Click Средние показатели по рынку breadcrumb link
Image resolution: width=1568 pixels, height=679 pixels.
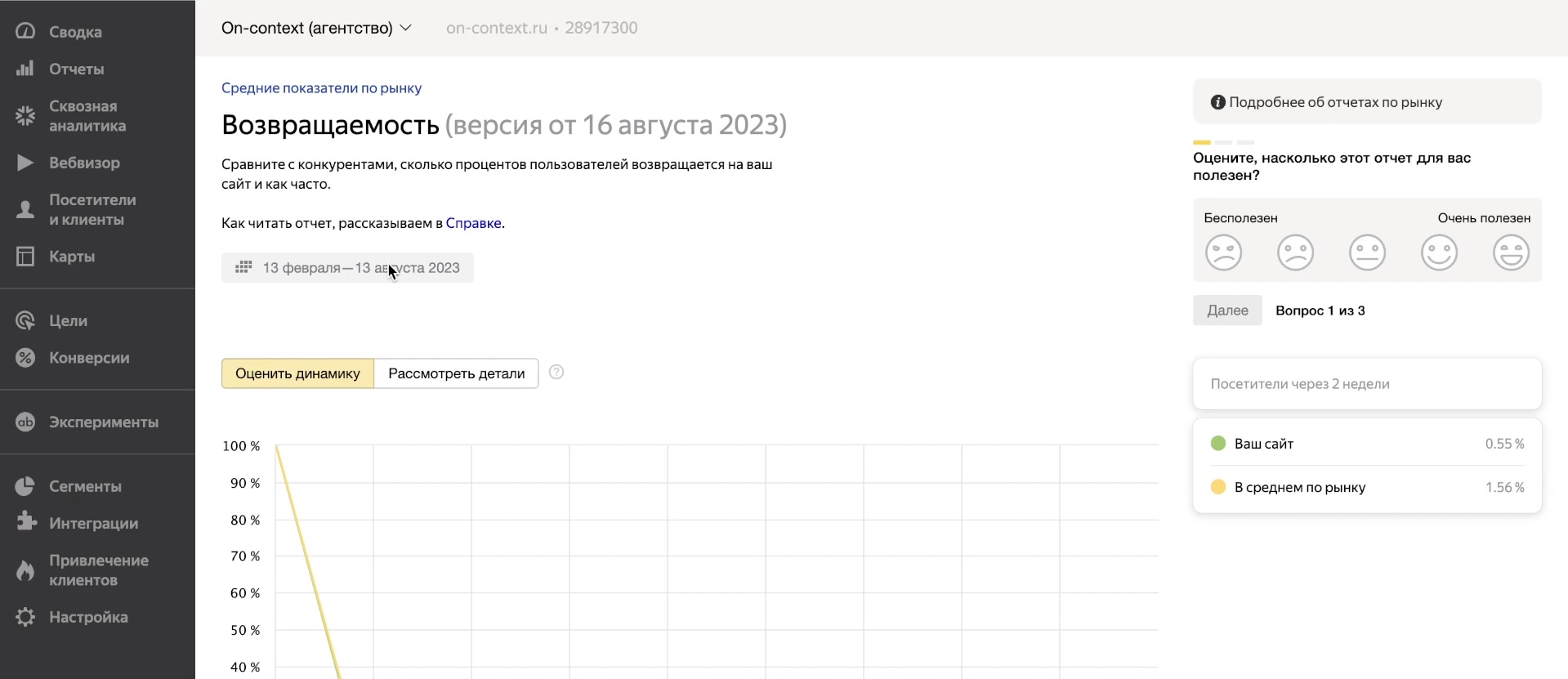coord(321,88)
